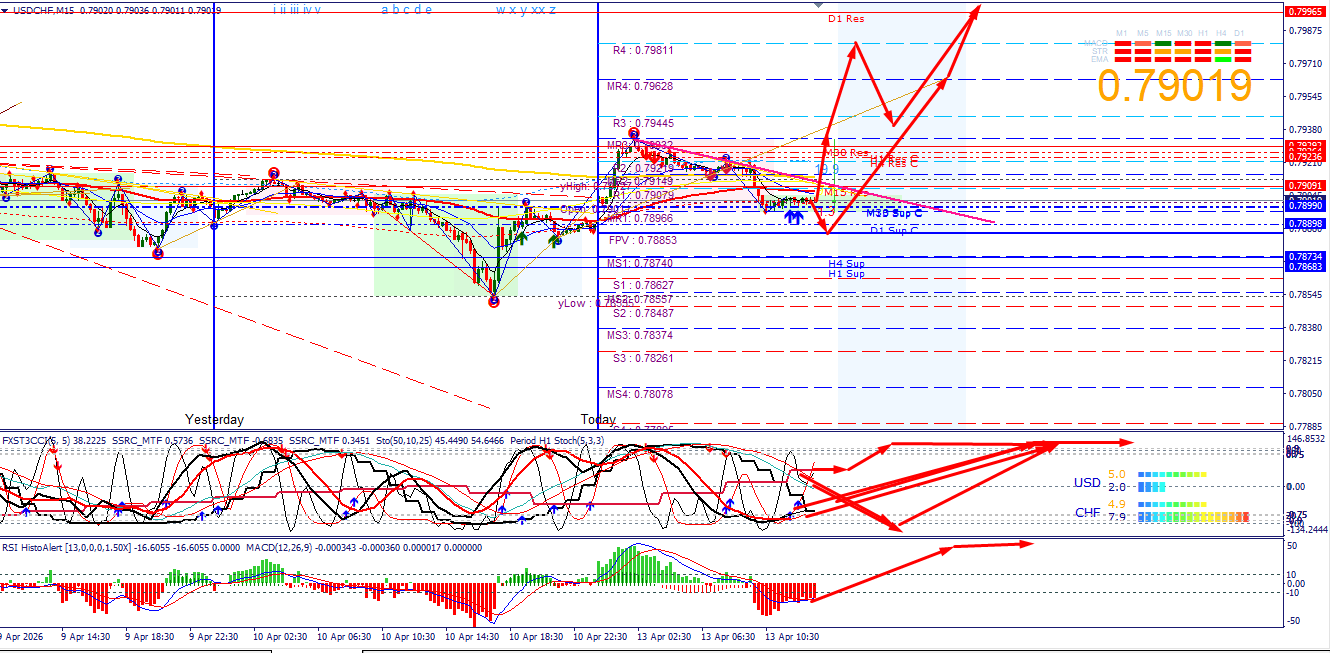Click the chart shift triangle marker at top
Screen dimensions: 1330x653
pos(820,6)
